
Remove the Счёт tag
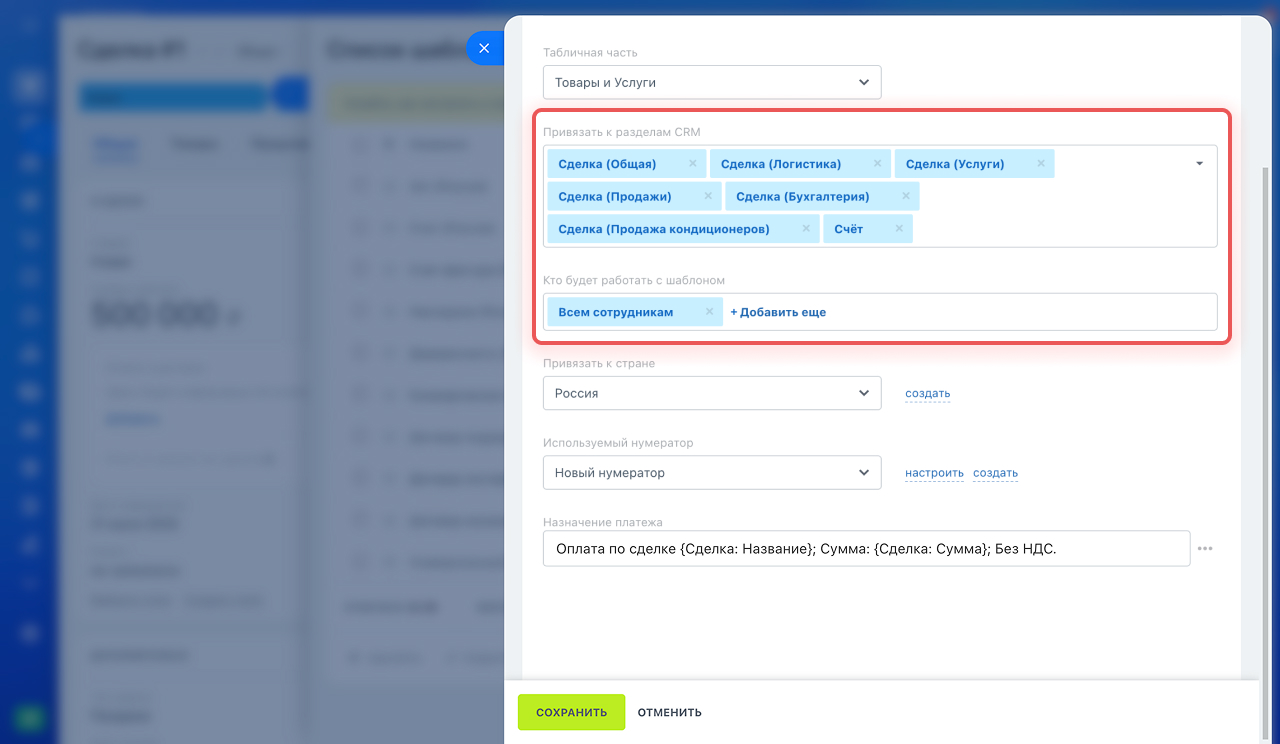pyautogui.click(x=898, y=229)
